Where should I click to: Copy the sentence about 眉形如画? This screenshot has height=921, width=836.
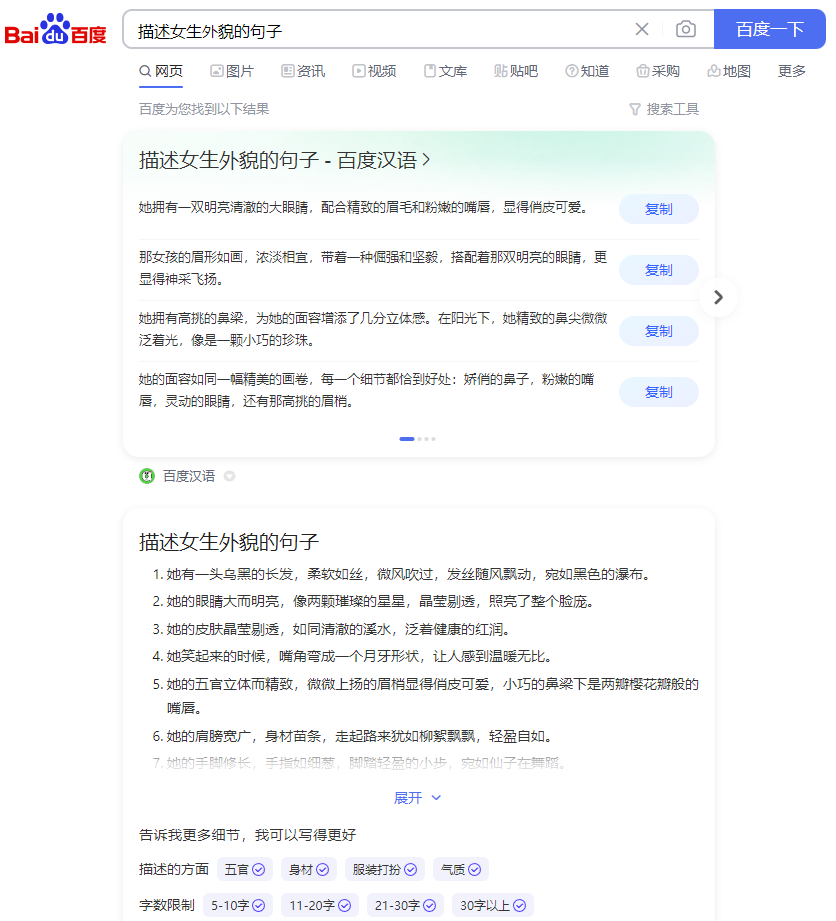659,270
